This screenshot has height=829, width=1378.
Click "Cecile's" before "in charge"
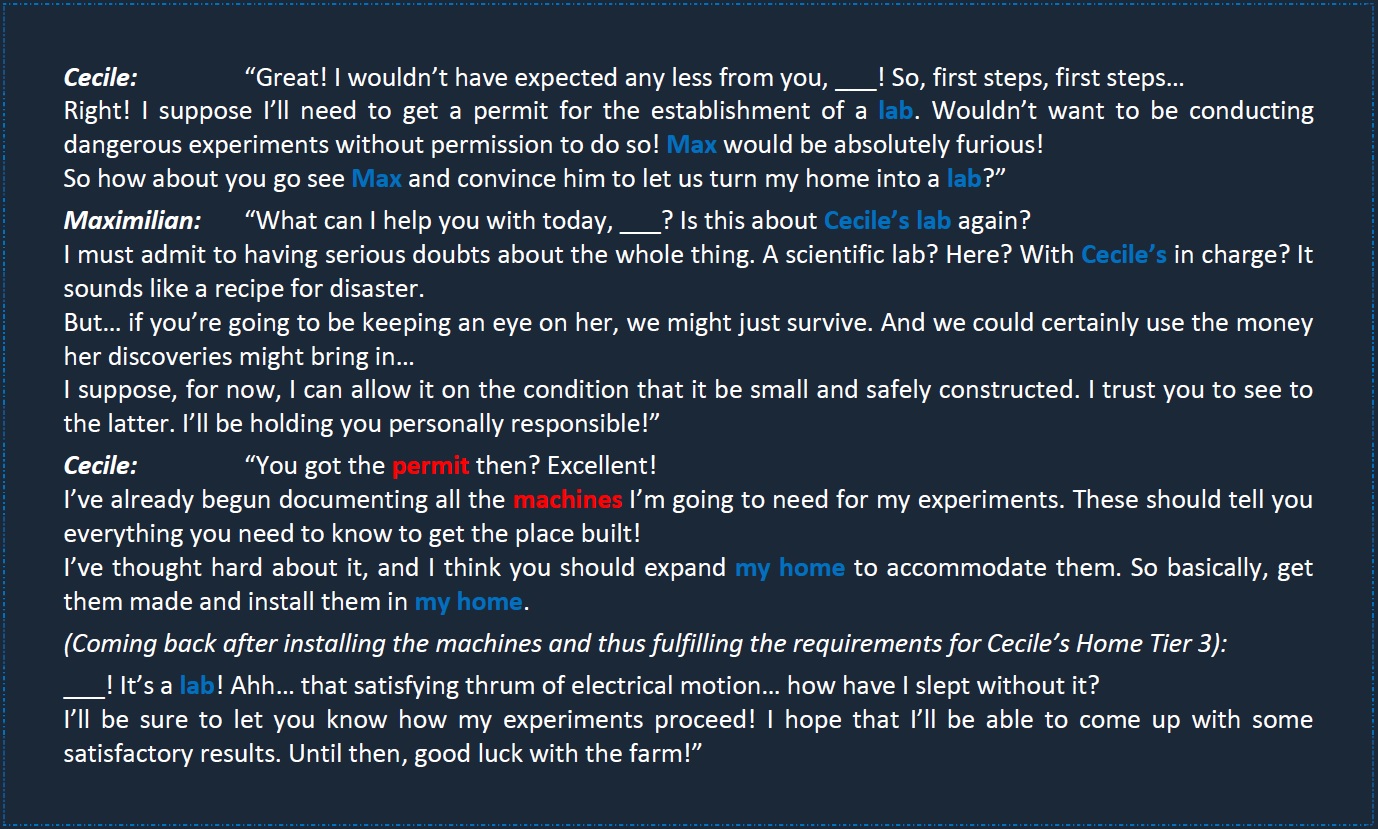[x=1124, y=254]
